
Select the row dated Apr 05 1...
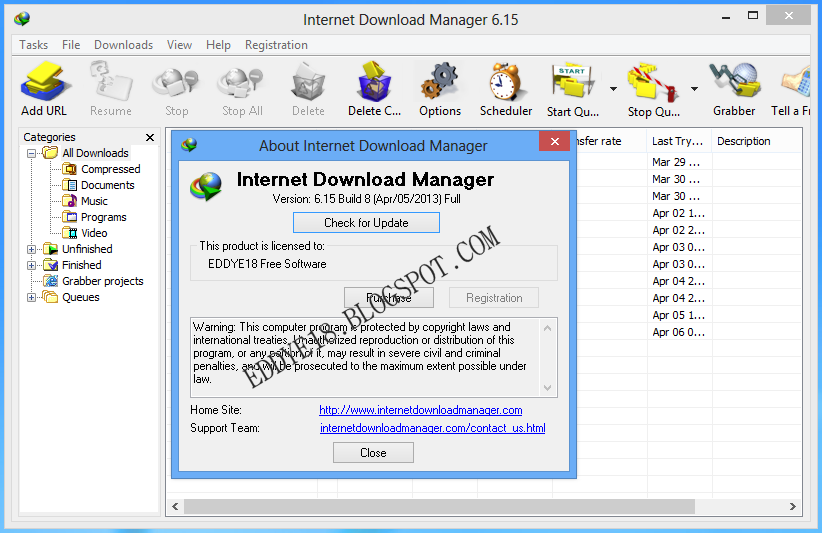click(689, 315)
